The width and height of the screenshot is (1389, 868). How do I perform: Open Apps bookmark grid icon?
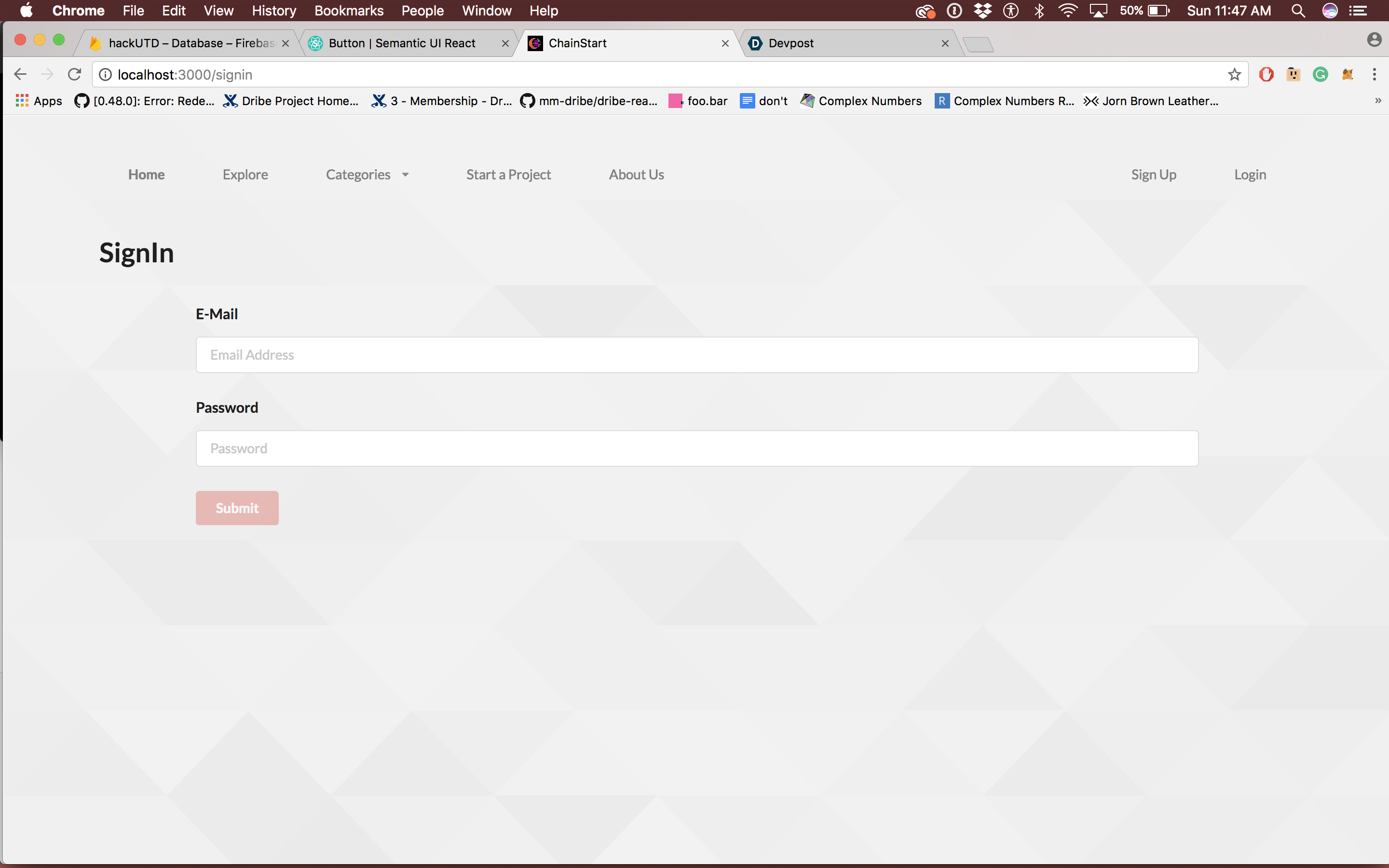click(x=22, y=101)
